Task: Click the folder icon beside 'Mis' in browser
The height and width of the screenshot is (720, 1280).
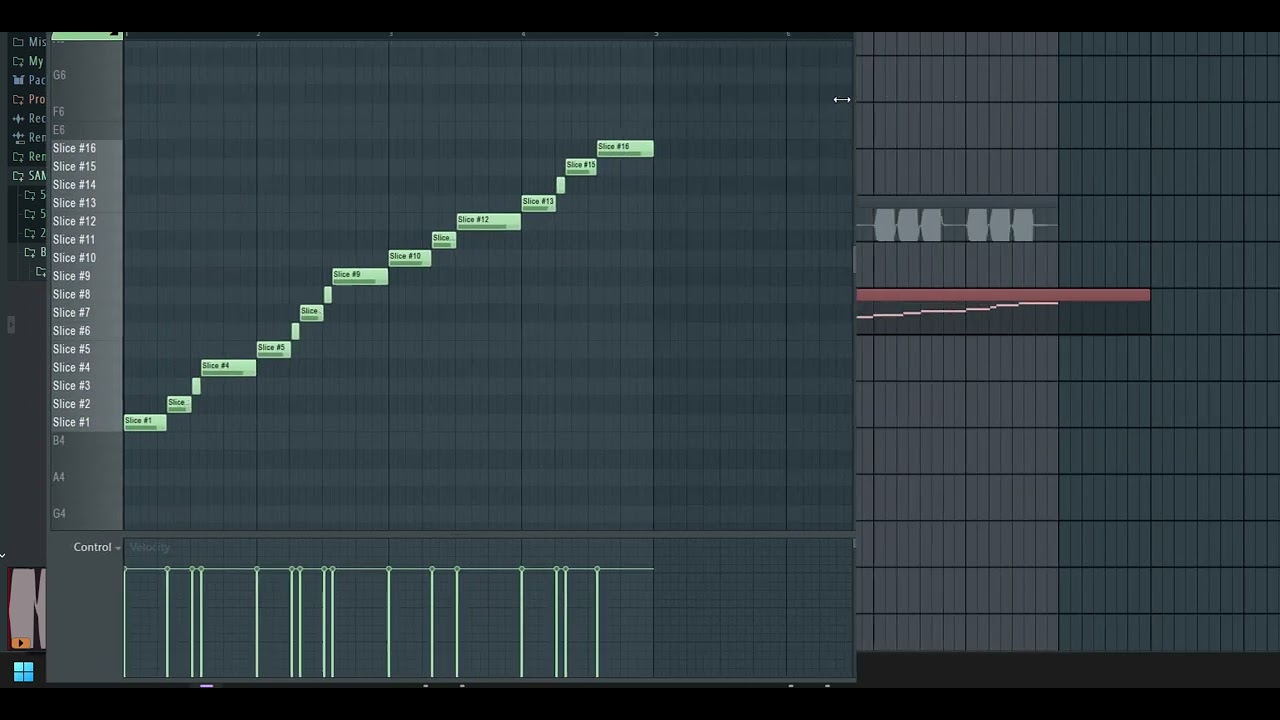Action: [18, 42]
